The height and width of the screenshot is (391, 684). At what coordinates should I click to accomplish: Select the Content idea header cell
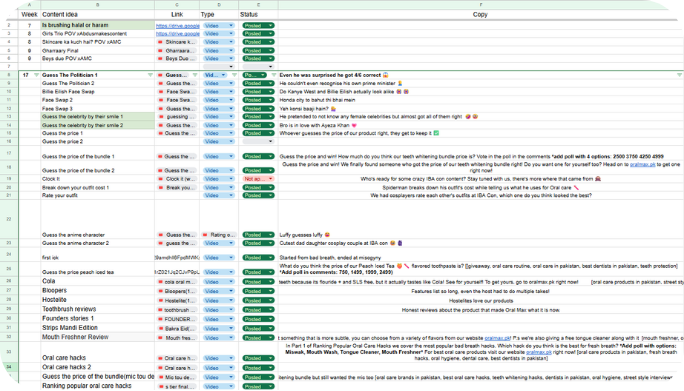point(97,14)
